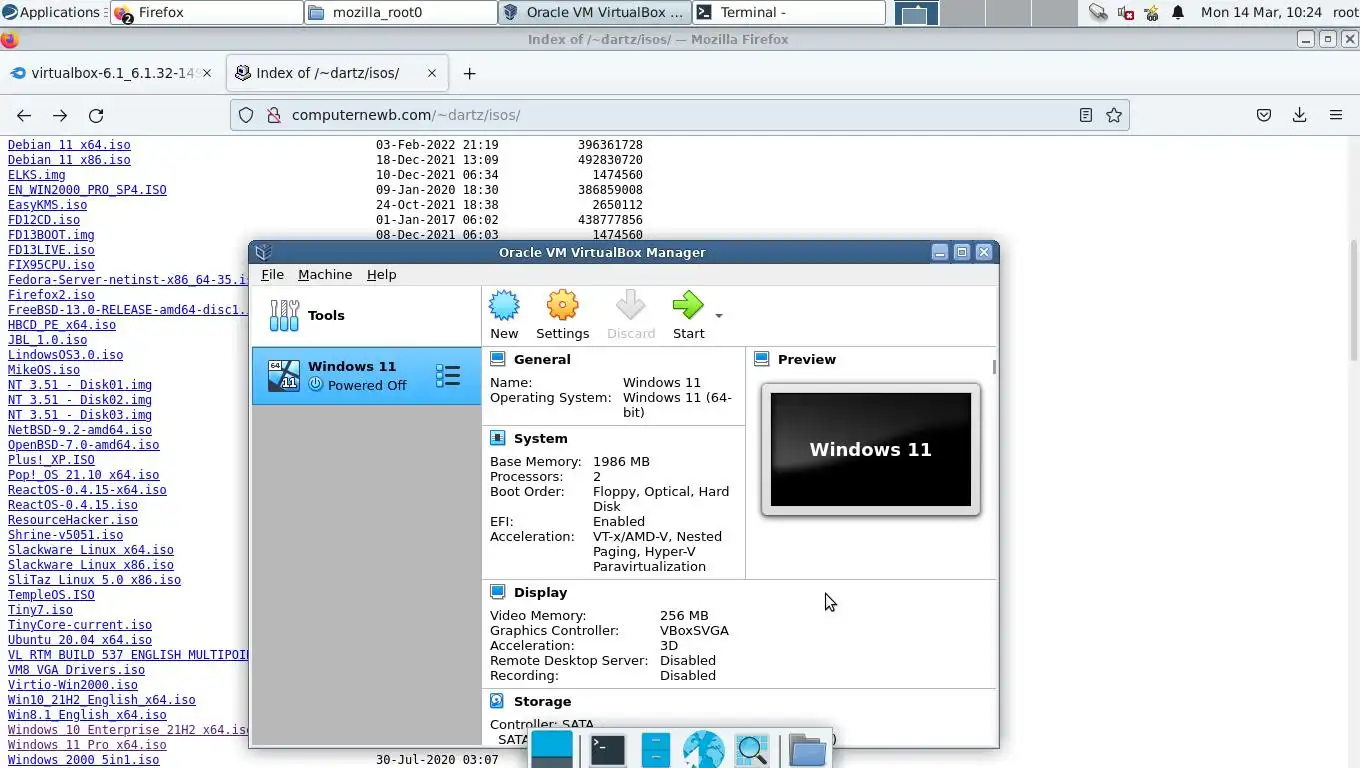The height and width of the screenshot is (768, 1360).
Task: Click the New virtual machine icon
Action: coord(504,306)
